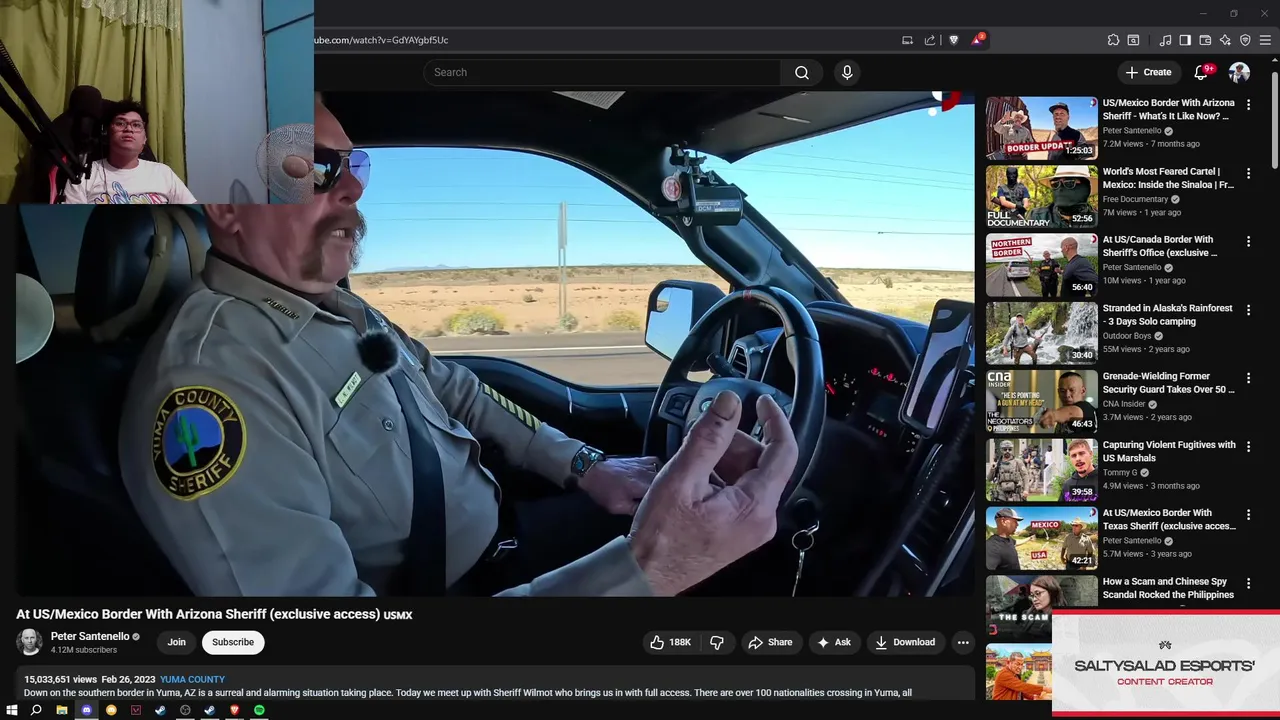Open Brave Wallet icon
The image size is (1280, 720).
(x=1205, y=40)
